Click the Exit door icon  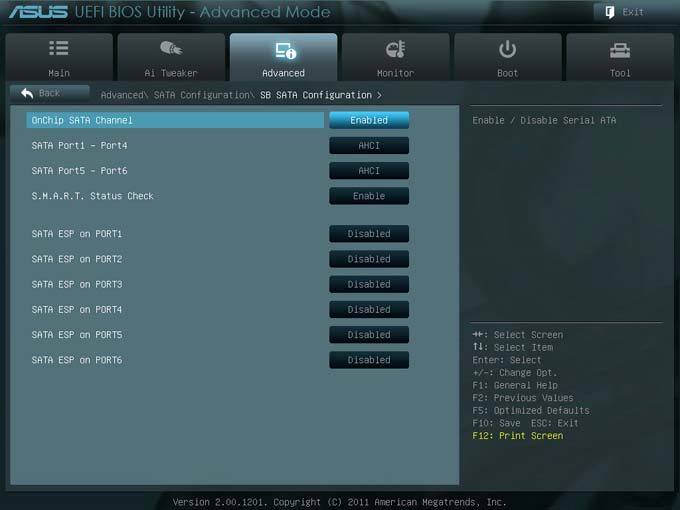[x=610, y=12]
